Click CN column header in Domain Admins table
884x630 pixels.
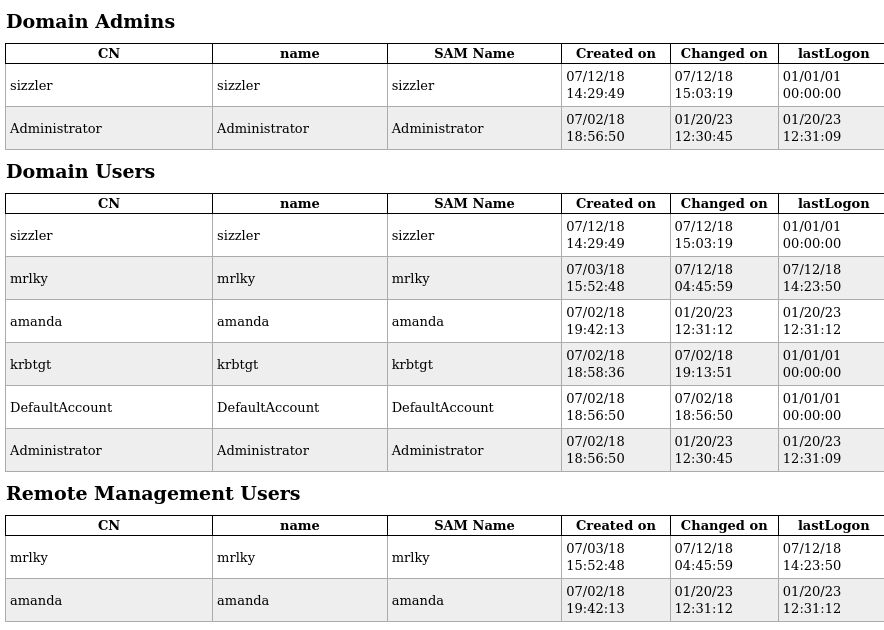tap(109, 54)
